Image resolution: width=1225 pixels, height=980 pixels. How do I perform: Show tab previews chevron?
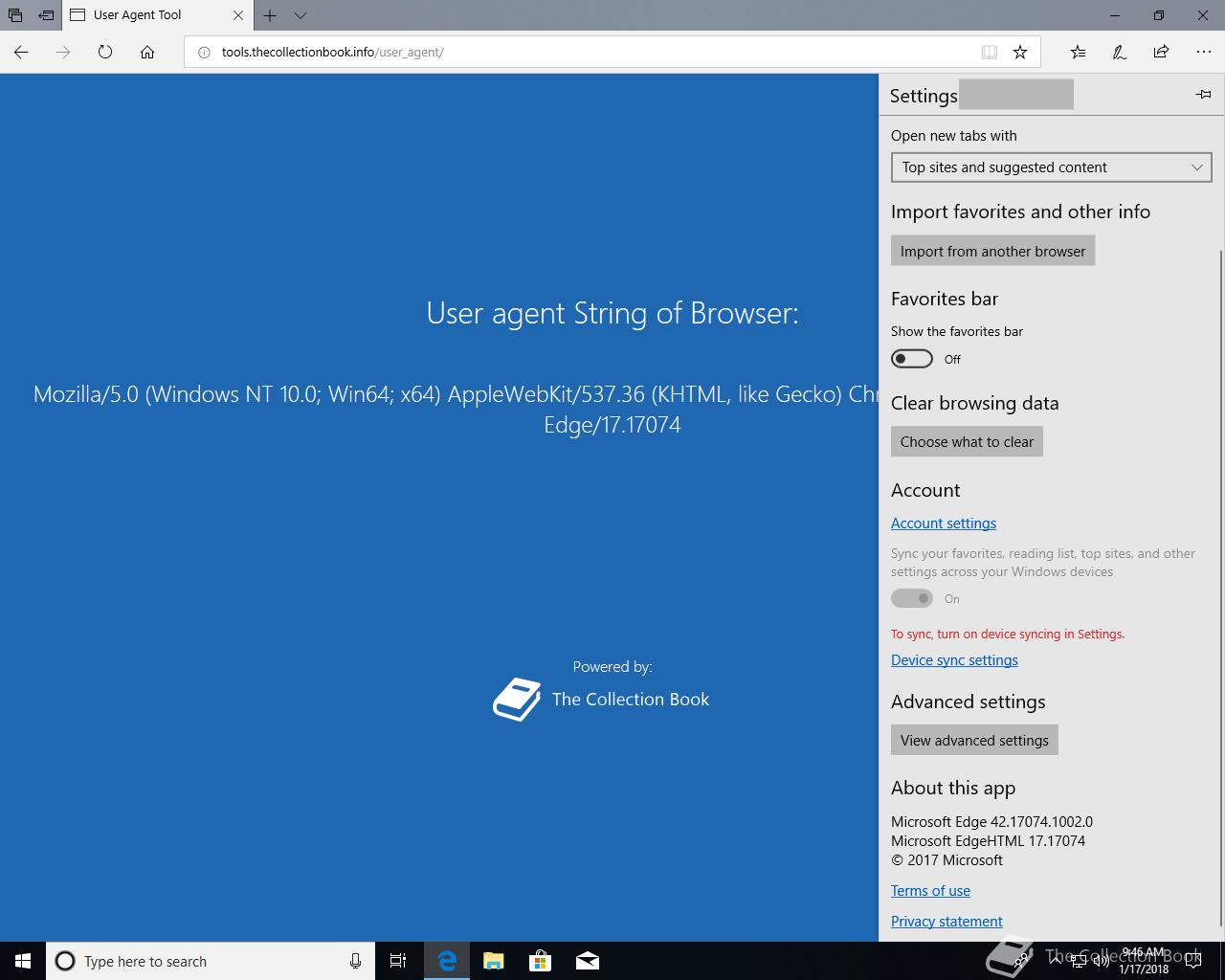point(301,15)
